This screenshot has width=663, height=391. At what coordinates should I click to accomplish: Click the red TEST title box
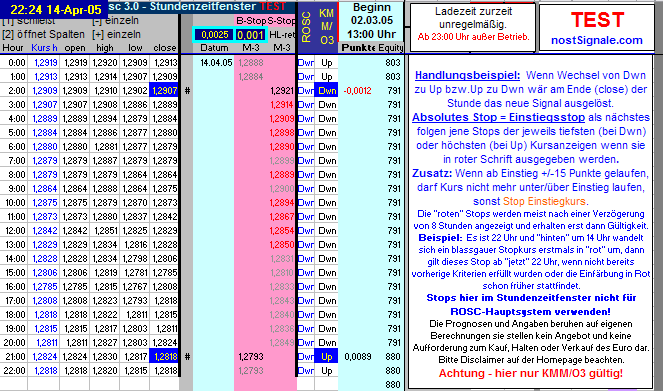597,28
